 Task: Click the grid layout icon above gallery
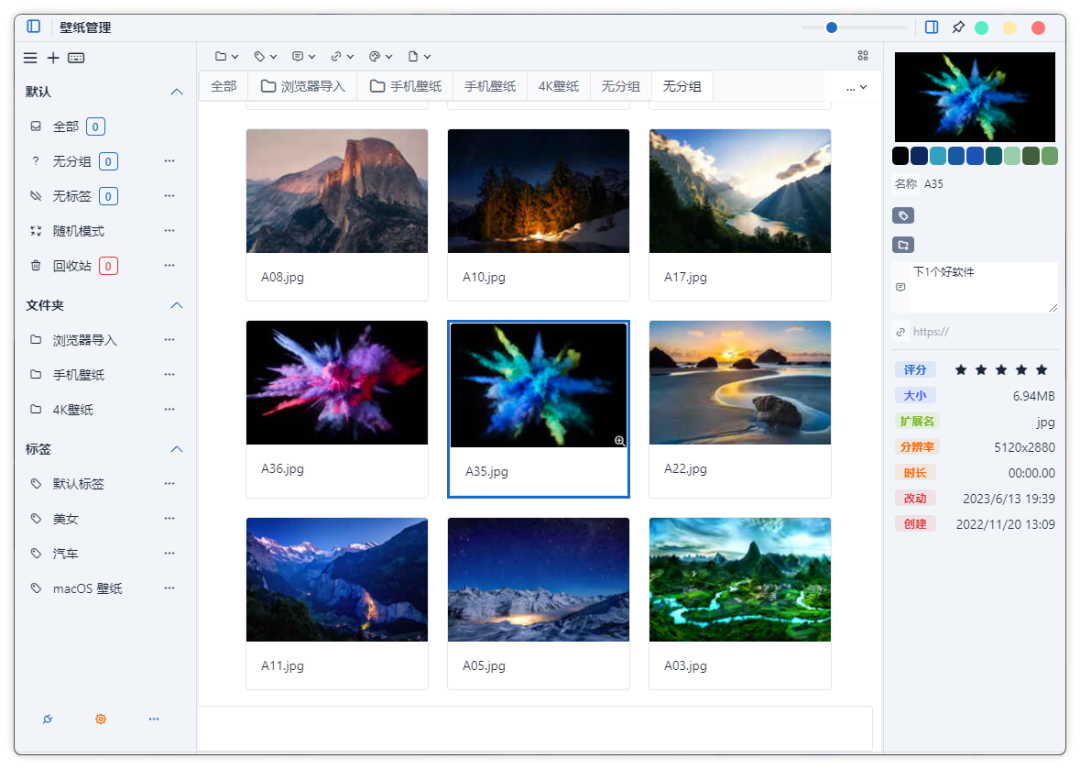tap(863, 56)
